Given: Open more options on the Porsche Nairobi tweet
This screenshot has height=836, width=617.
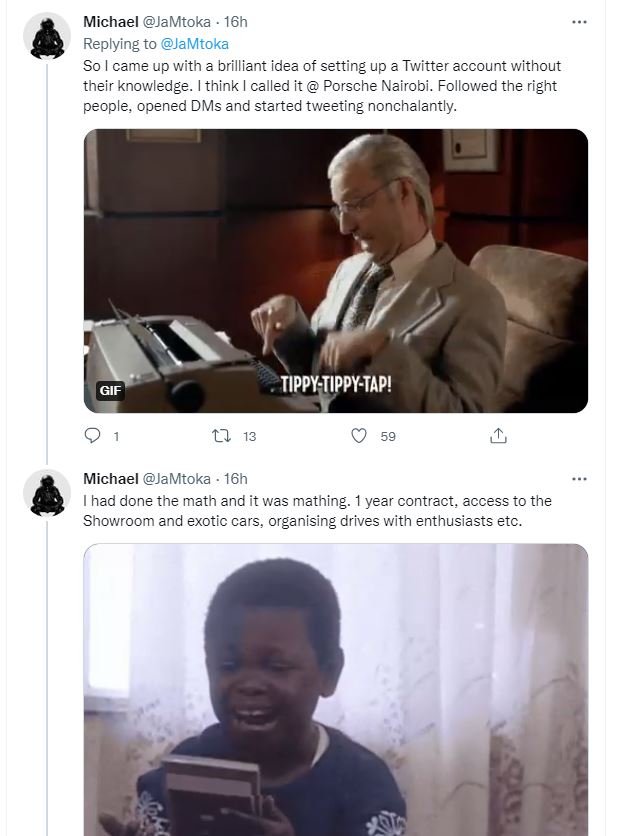Looking at the screenshot, I should pyautogui.click(x=579, y=22).
